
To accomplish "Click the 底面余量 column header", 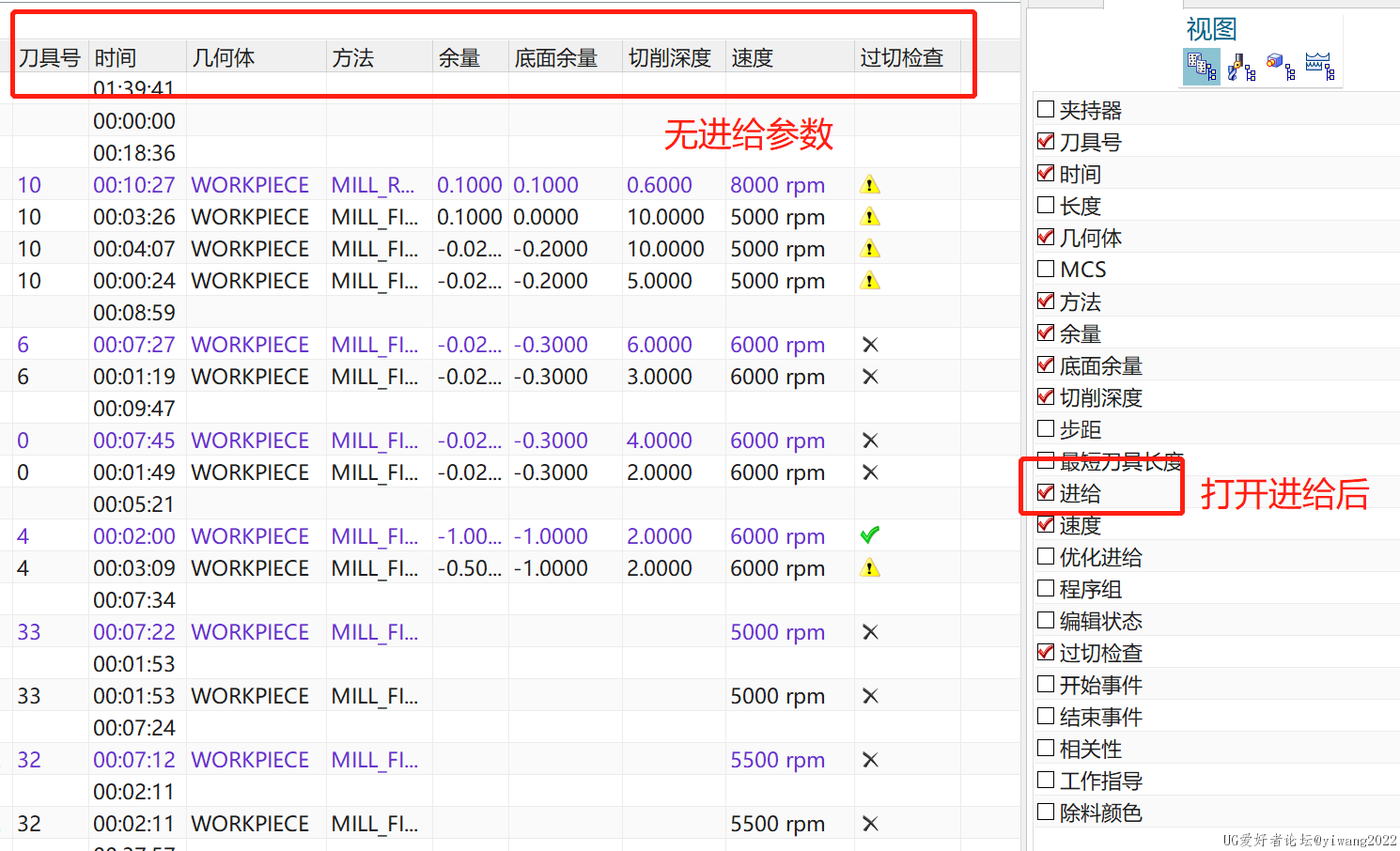I will [566, 58].
